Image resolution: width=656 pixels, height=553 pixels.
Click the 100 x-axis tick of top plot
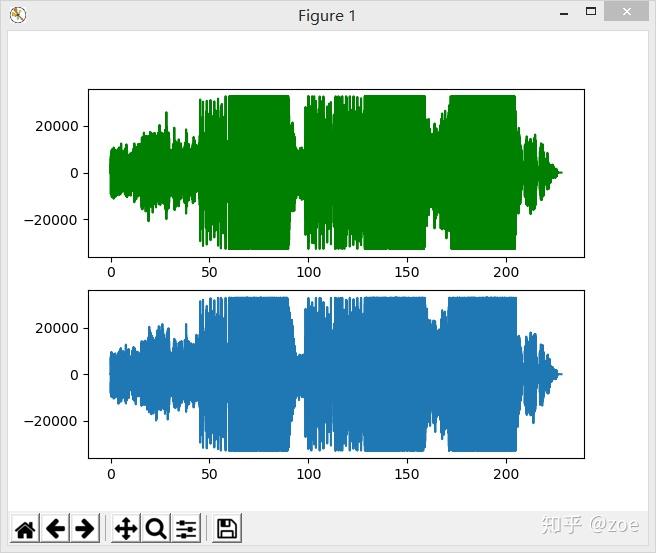[308, 272]
